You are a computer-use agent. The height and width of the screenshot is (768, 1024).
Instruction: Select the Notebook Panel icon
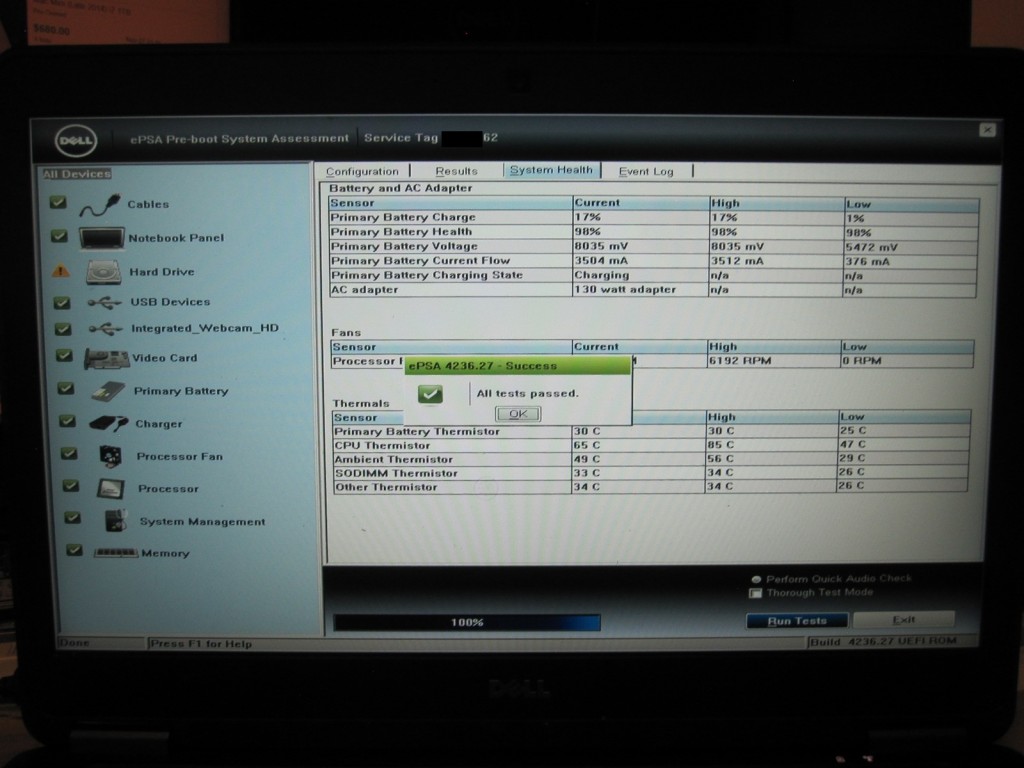point(101,238)
